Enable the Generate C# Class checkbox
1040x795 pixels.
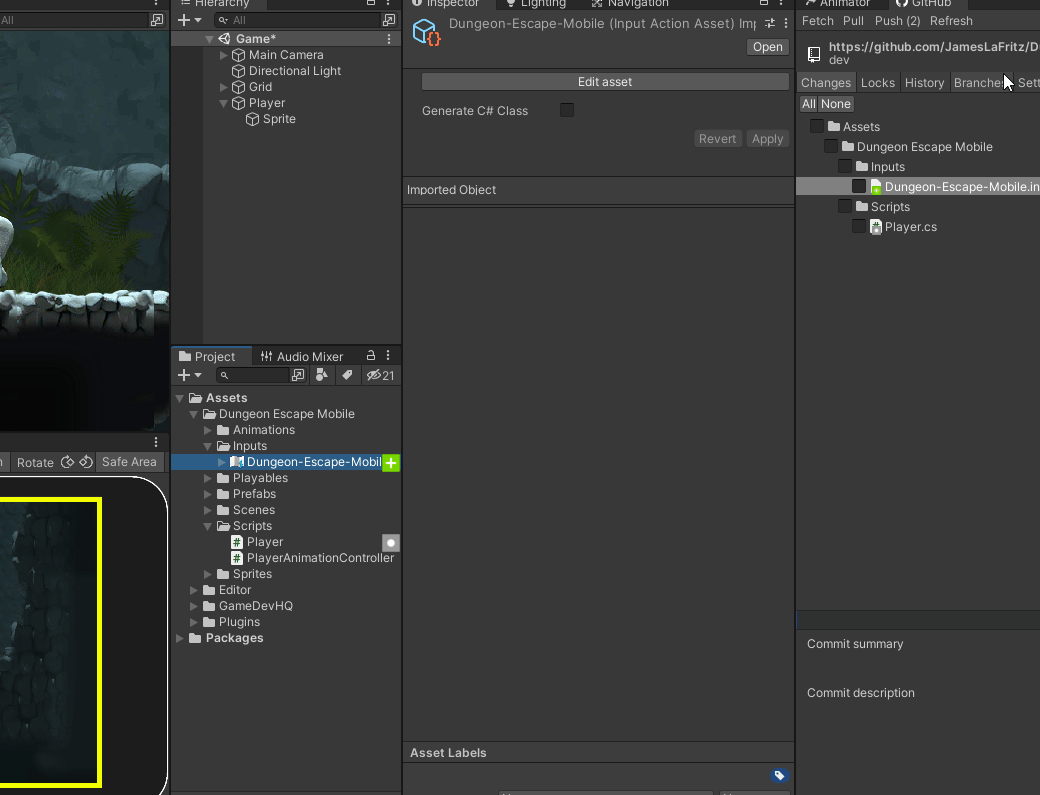(x=567, y=110)
